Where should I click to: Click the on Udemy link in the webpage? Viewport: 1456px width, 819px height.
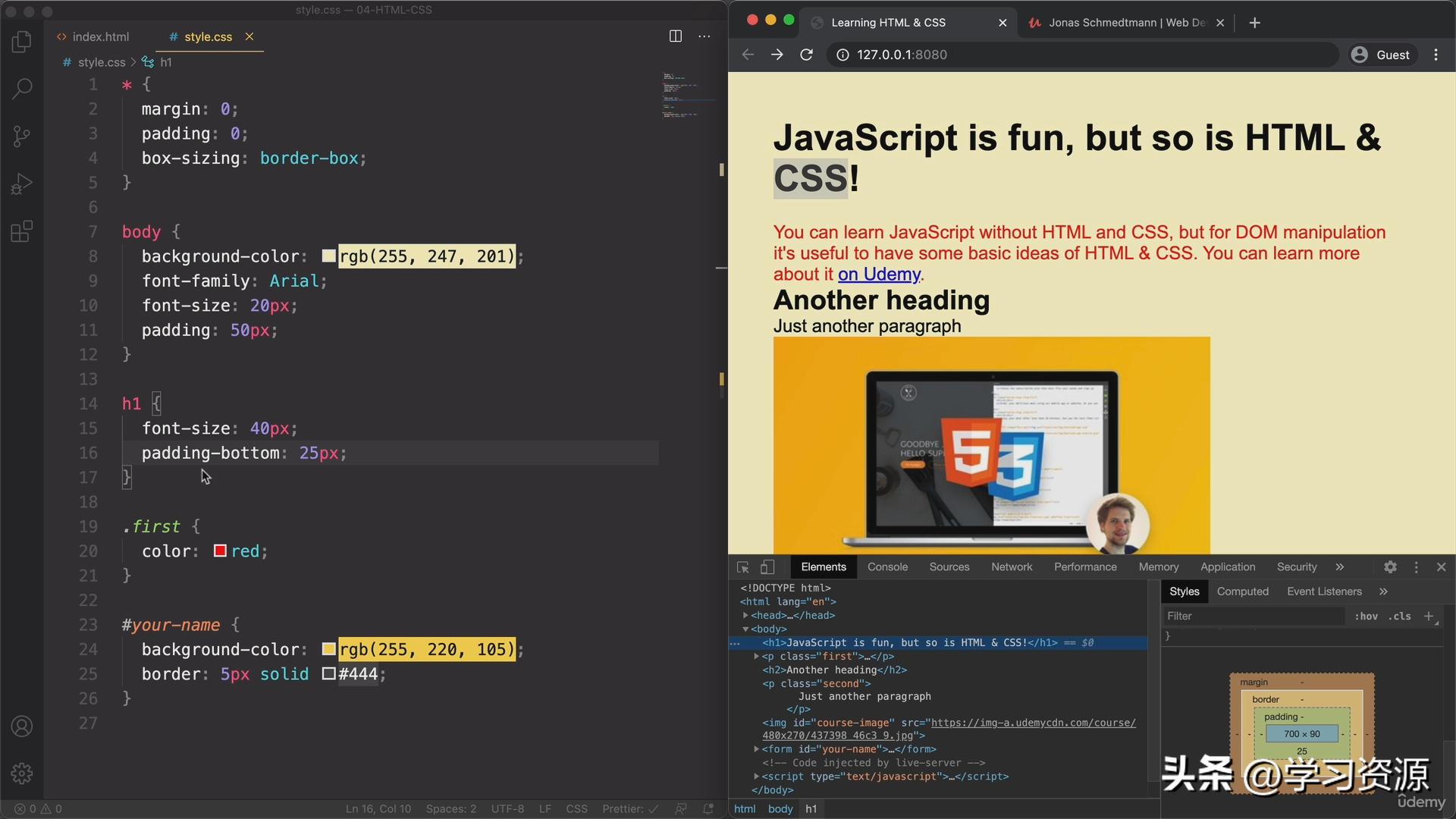(x=878, y=274)
